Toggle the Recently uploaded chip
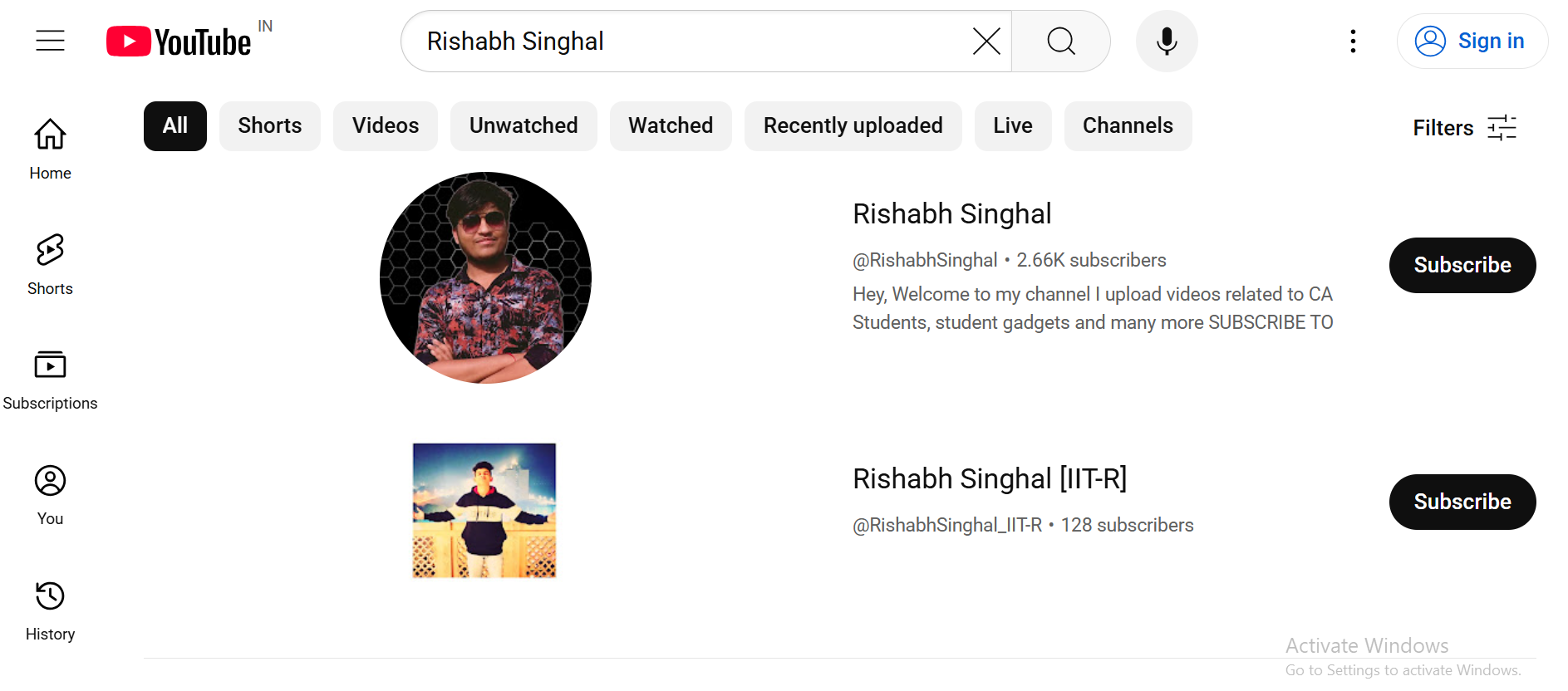 click(x=853, y=125)
